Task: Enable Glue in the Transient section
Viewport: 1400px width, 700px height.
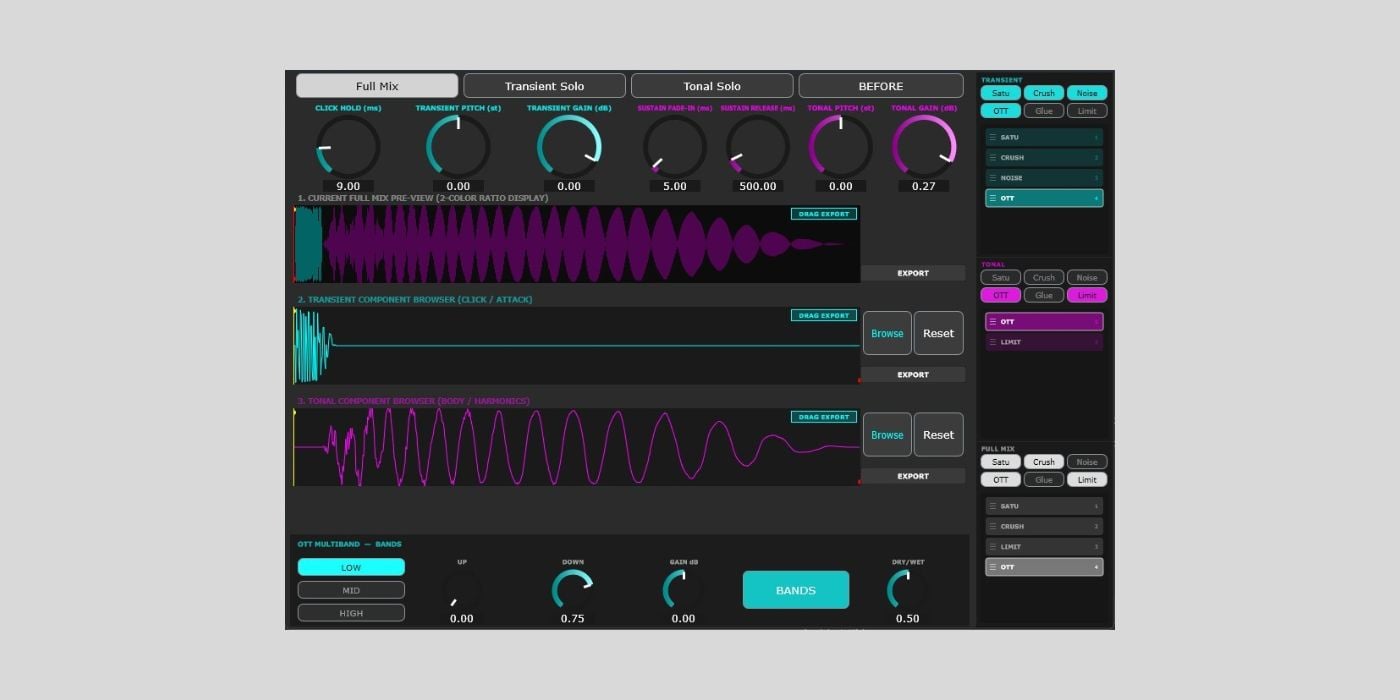Action: pyautogui.click(x=1044, y=111)
